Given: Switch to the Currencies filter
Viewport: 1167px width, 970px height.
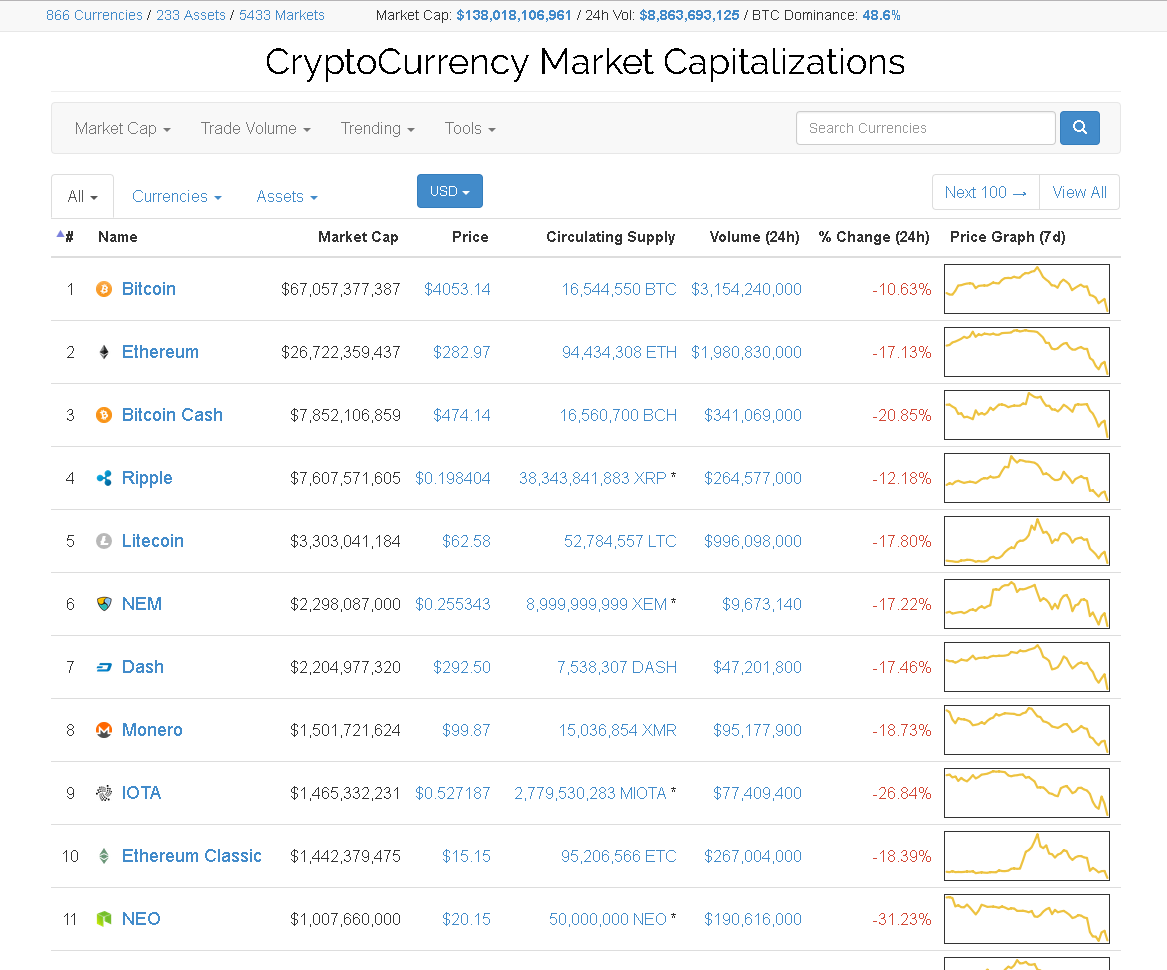Looking at the screenshot, I should click(176, 196).
